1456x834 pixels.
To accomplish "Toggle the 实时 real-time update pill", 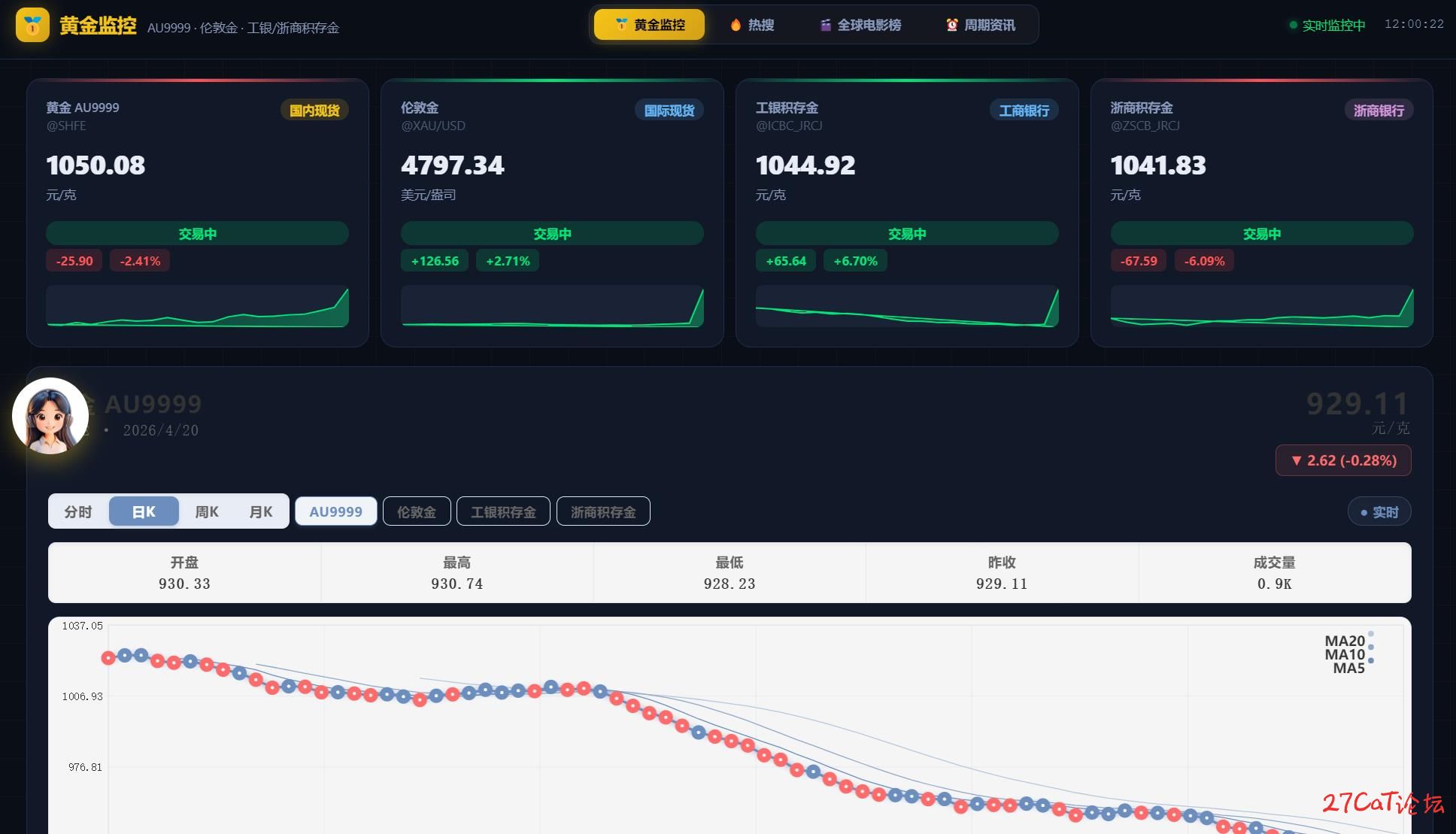I will pos(1379,512).
